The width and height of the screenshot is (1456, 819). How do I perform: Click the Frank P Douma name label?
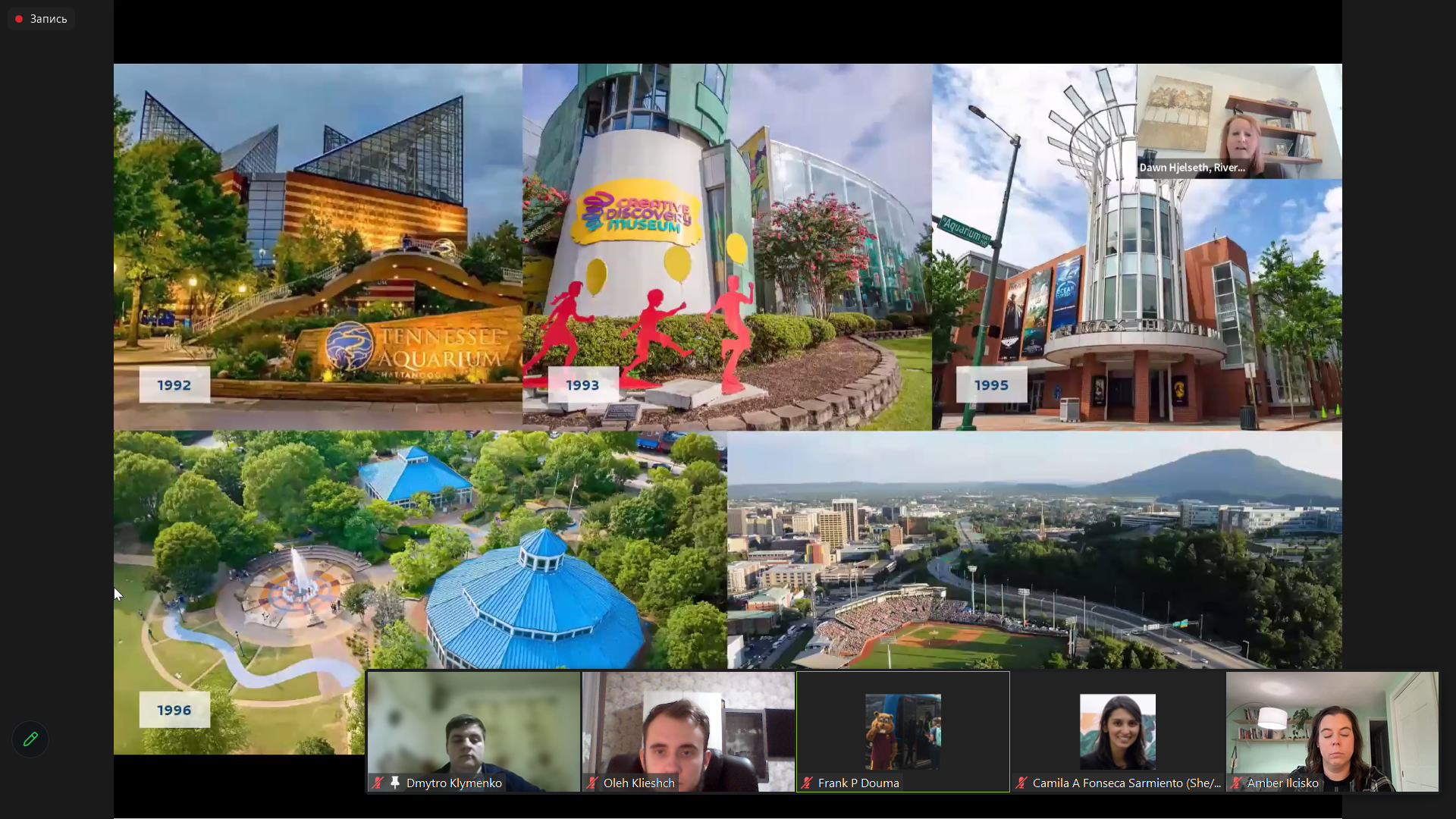(x=858, y=783)
